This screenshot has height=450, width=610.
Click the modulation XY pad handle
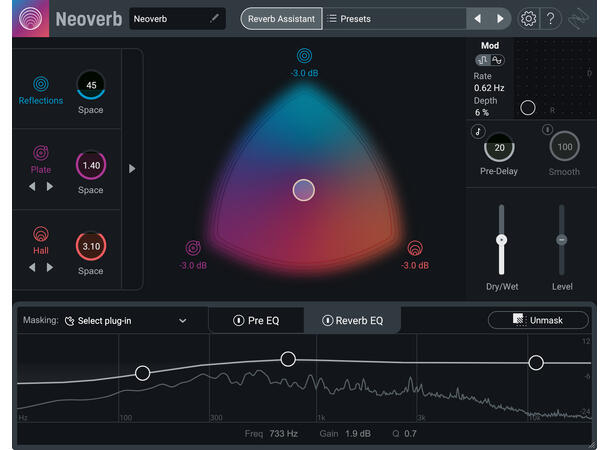click(x=528, y=108)
